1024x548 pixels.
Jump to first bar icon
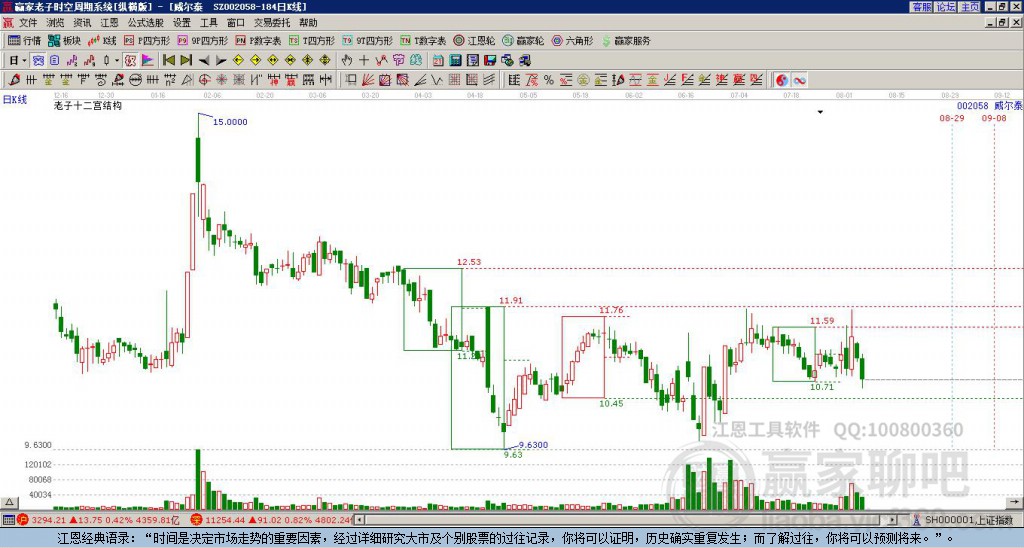click(x=168, y=61)
